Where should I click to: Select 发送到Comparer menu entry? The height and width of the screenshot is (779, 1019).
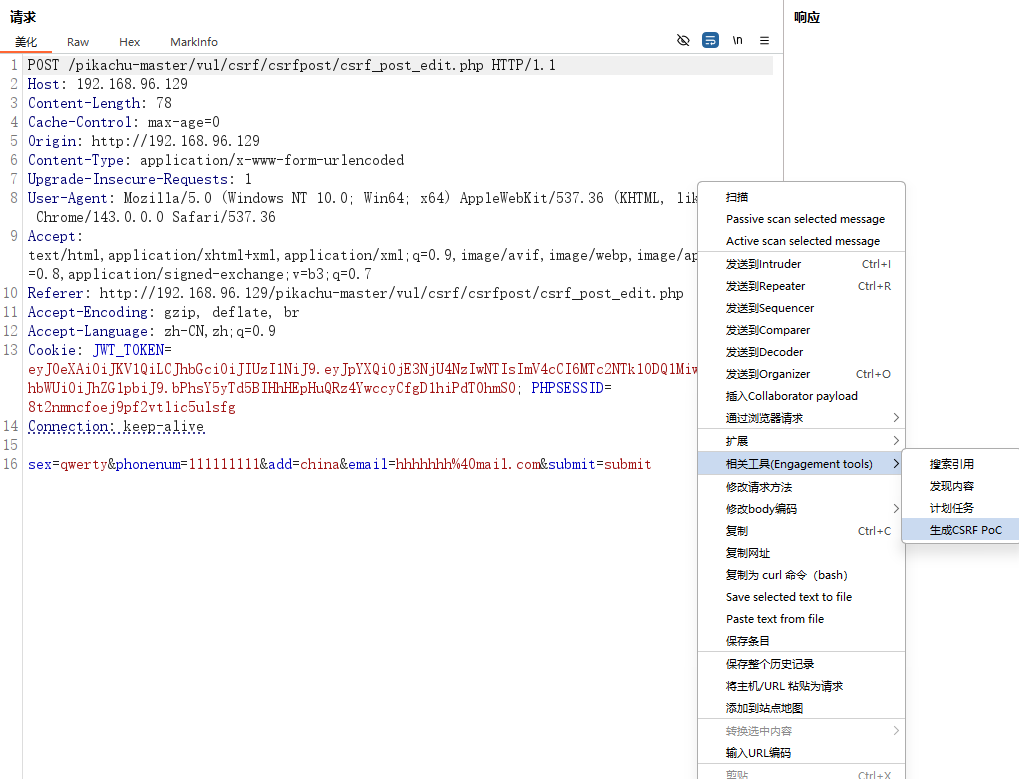pos(801,330)
